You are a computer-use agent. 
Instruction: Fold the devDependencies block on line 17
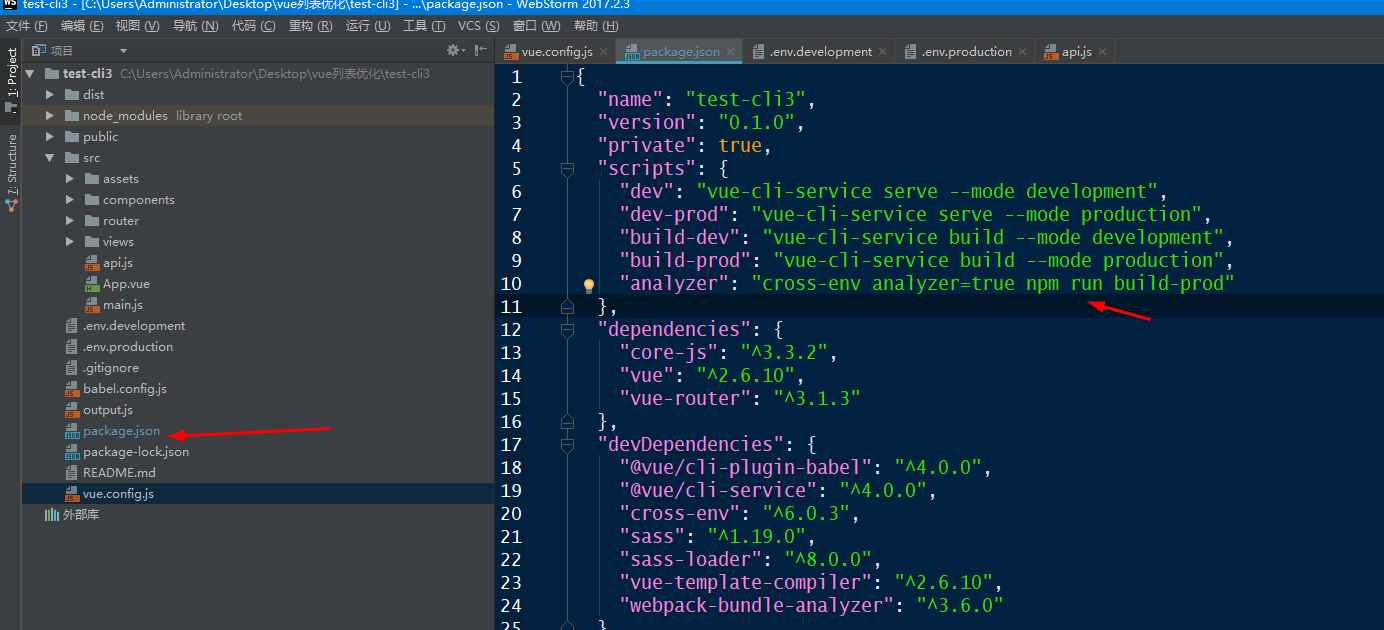pos(567,445)
